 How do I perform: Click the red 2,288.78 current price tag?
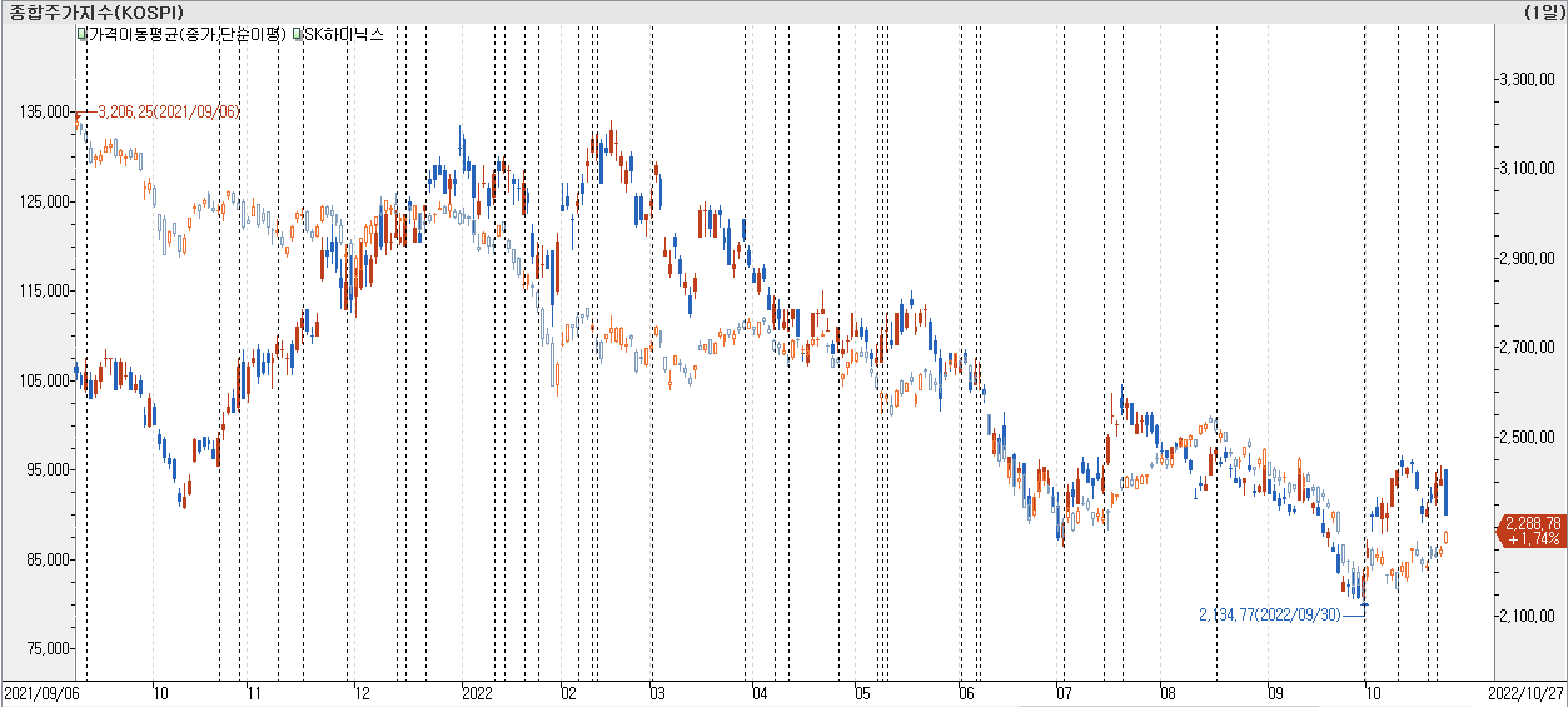point(1532,531)
